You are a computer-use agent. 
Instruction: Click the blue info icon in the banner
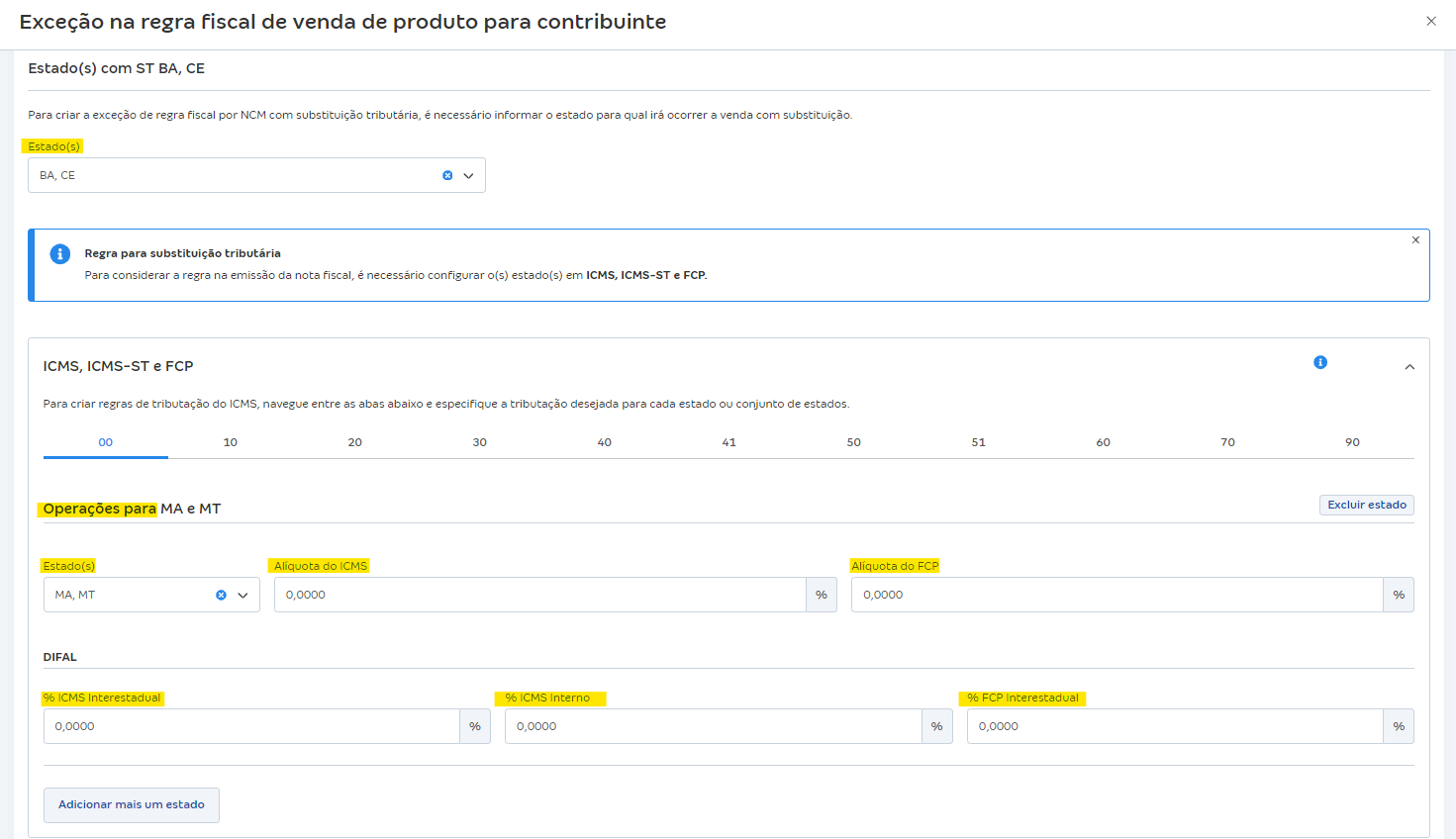click(x=60, y=254)
